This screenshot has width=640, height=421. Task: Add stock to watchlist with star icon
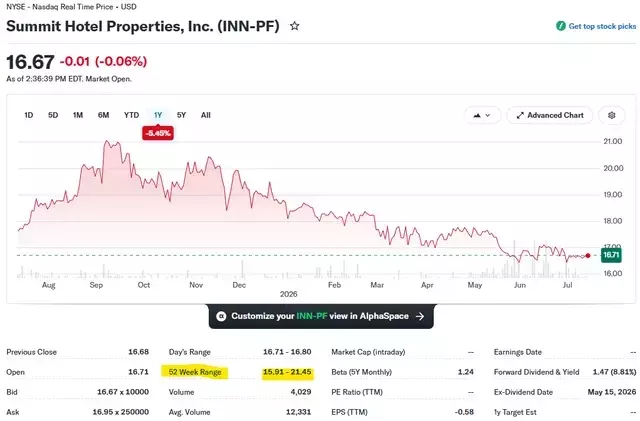click(x=294, y=27)
